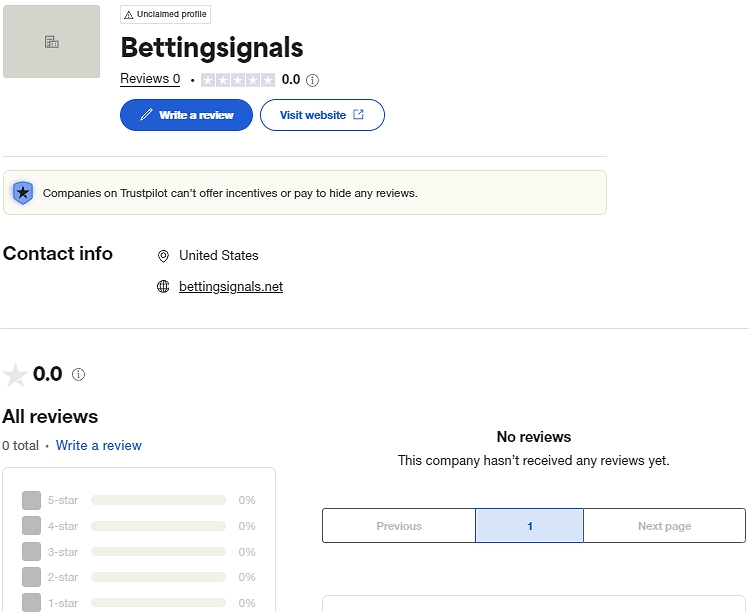Click the Reviews 0 link under the title
Image resolution: width=749 pixels, height=612 pixels.
[150, 79]
